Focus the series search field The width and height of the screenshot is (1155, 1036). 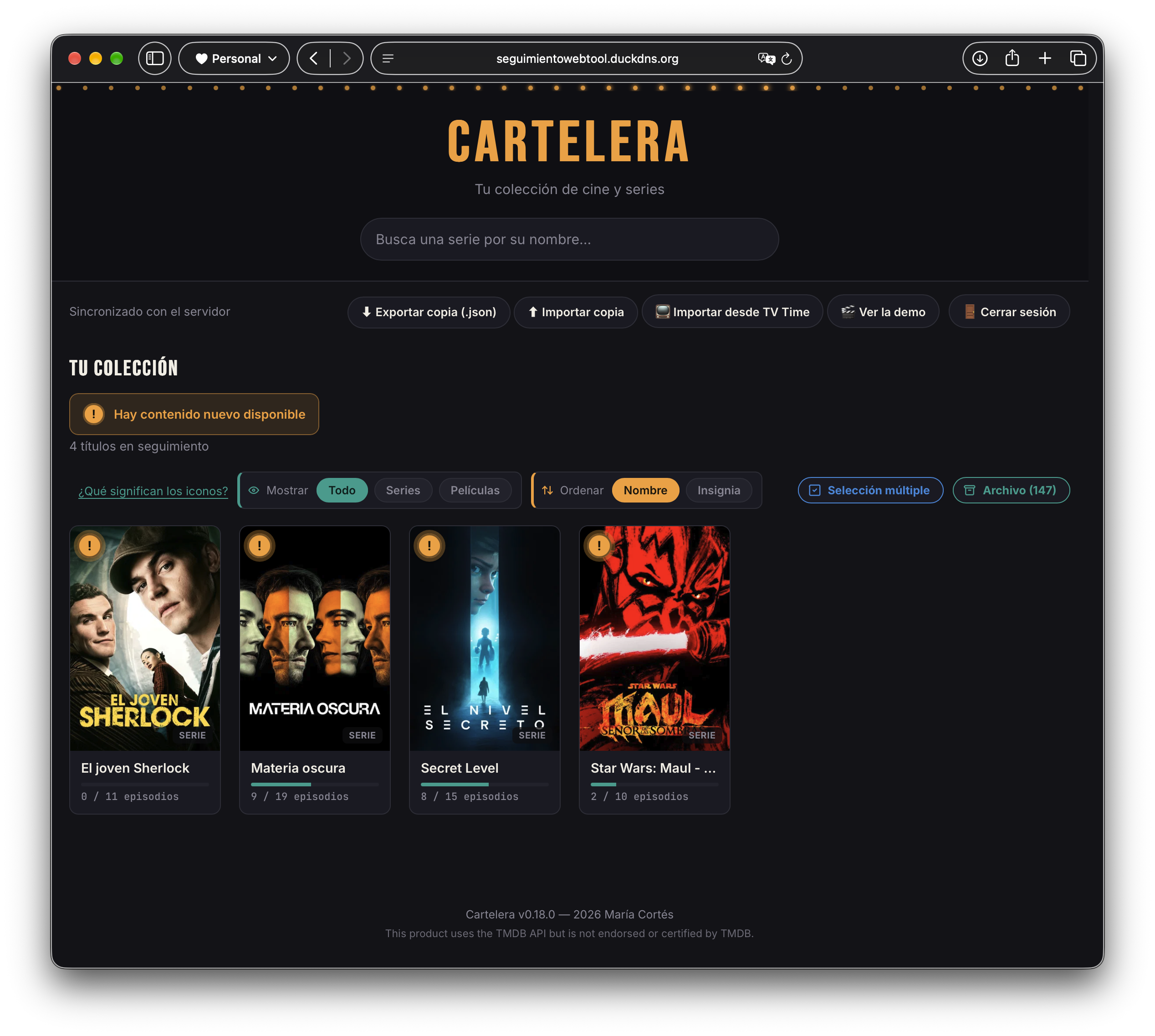[x=570, y=240]
